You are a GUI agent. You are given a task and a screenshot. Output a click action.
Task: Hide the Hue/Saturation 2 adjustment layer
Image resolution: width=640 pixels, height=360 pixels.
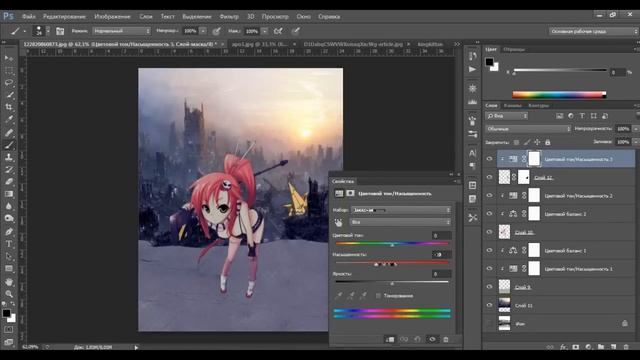coord(489,196)
